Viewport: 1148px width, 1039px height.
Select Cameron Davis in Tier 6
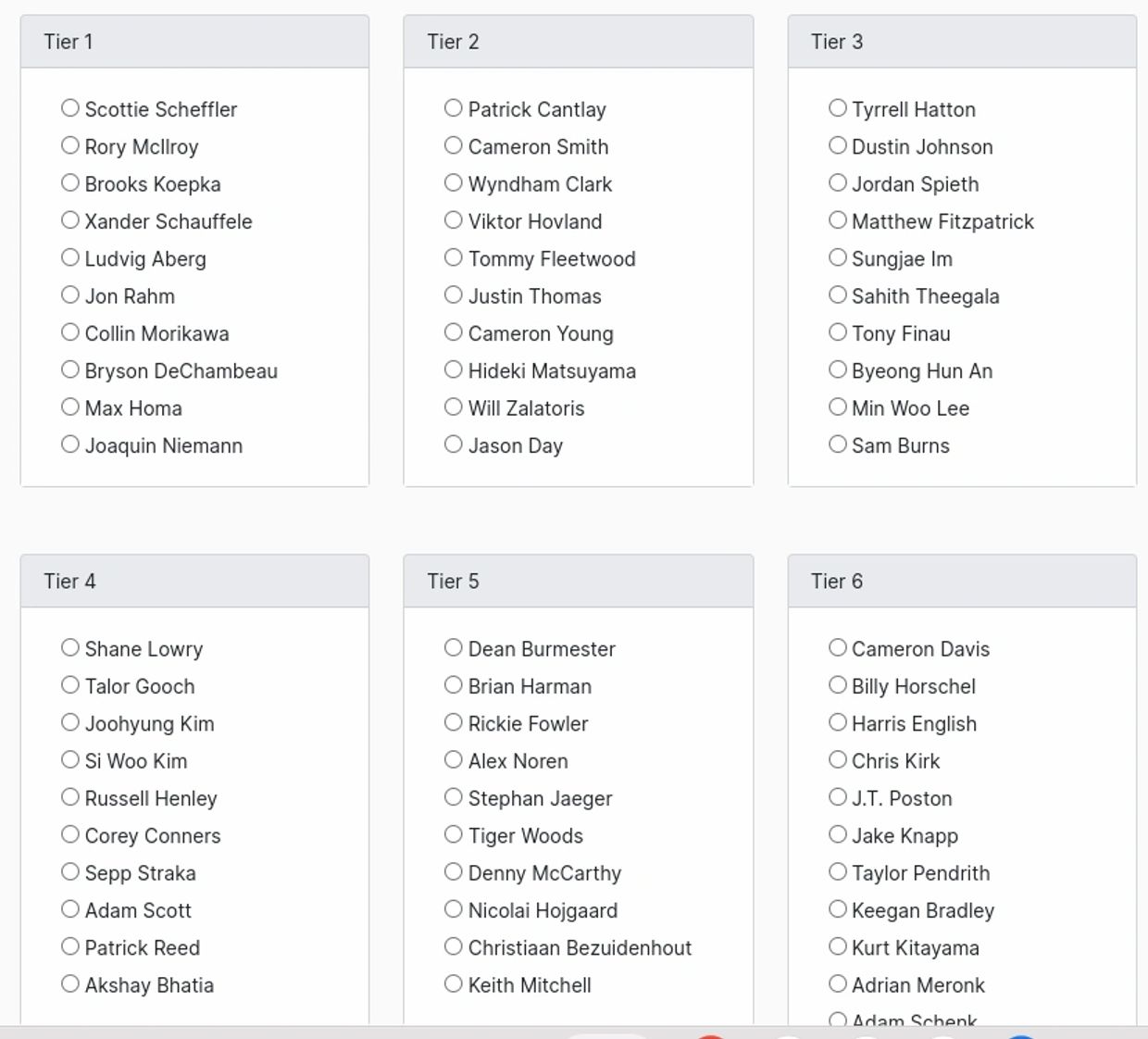tap(838, 648)
